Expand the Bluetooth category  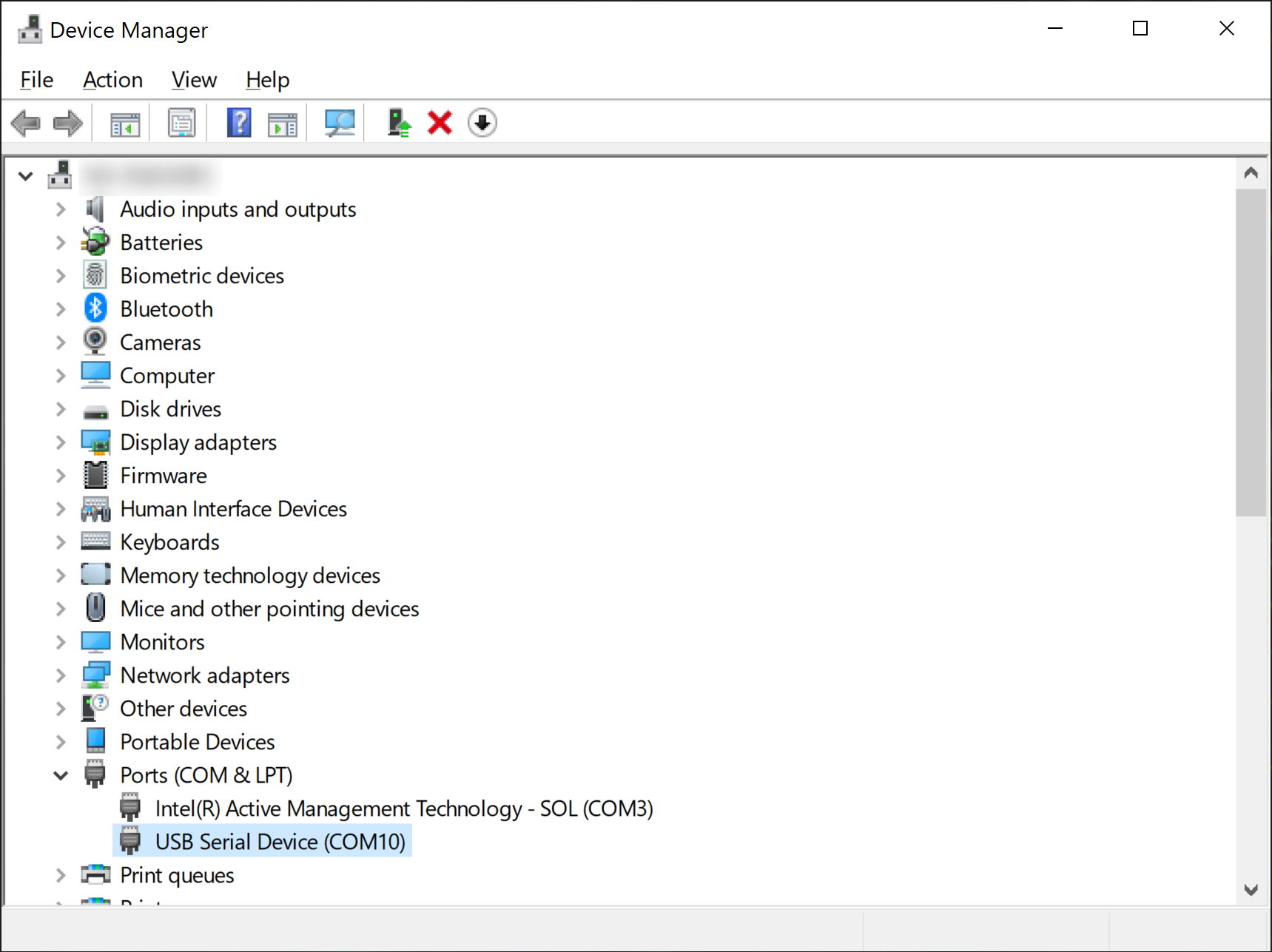pos(61,309)
